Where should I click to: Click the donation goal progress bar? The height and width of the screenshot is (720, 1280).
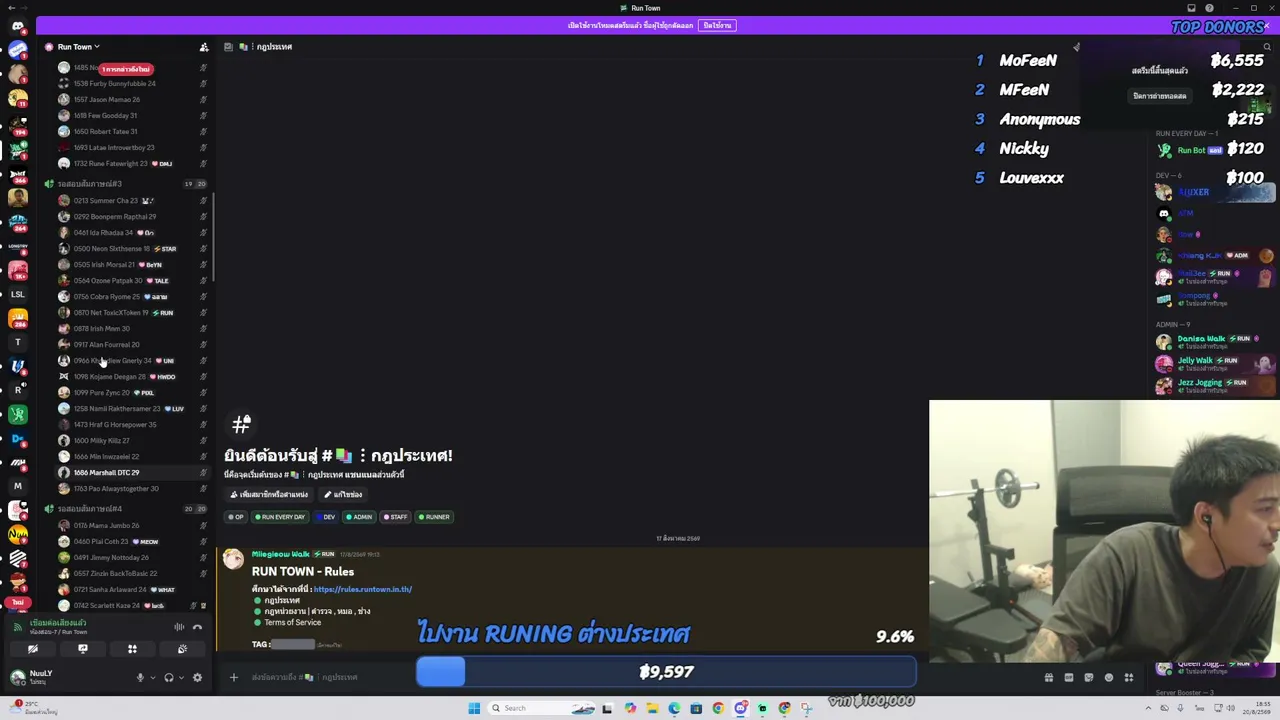pos(666,672)
